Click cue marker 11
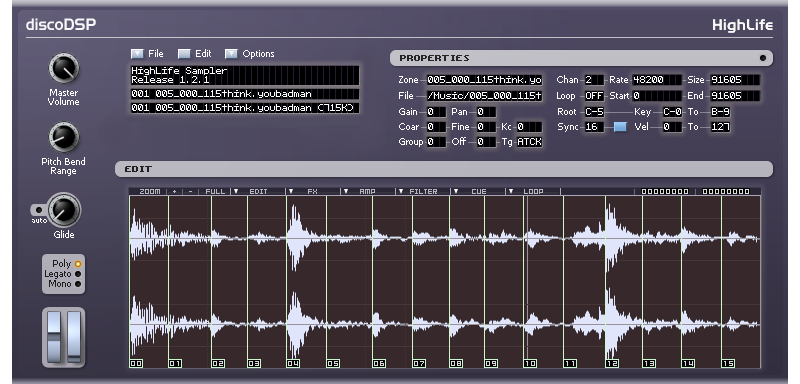 [x=570, y=364]
